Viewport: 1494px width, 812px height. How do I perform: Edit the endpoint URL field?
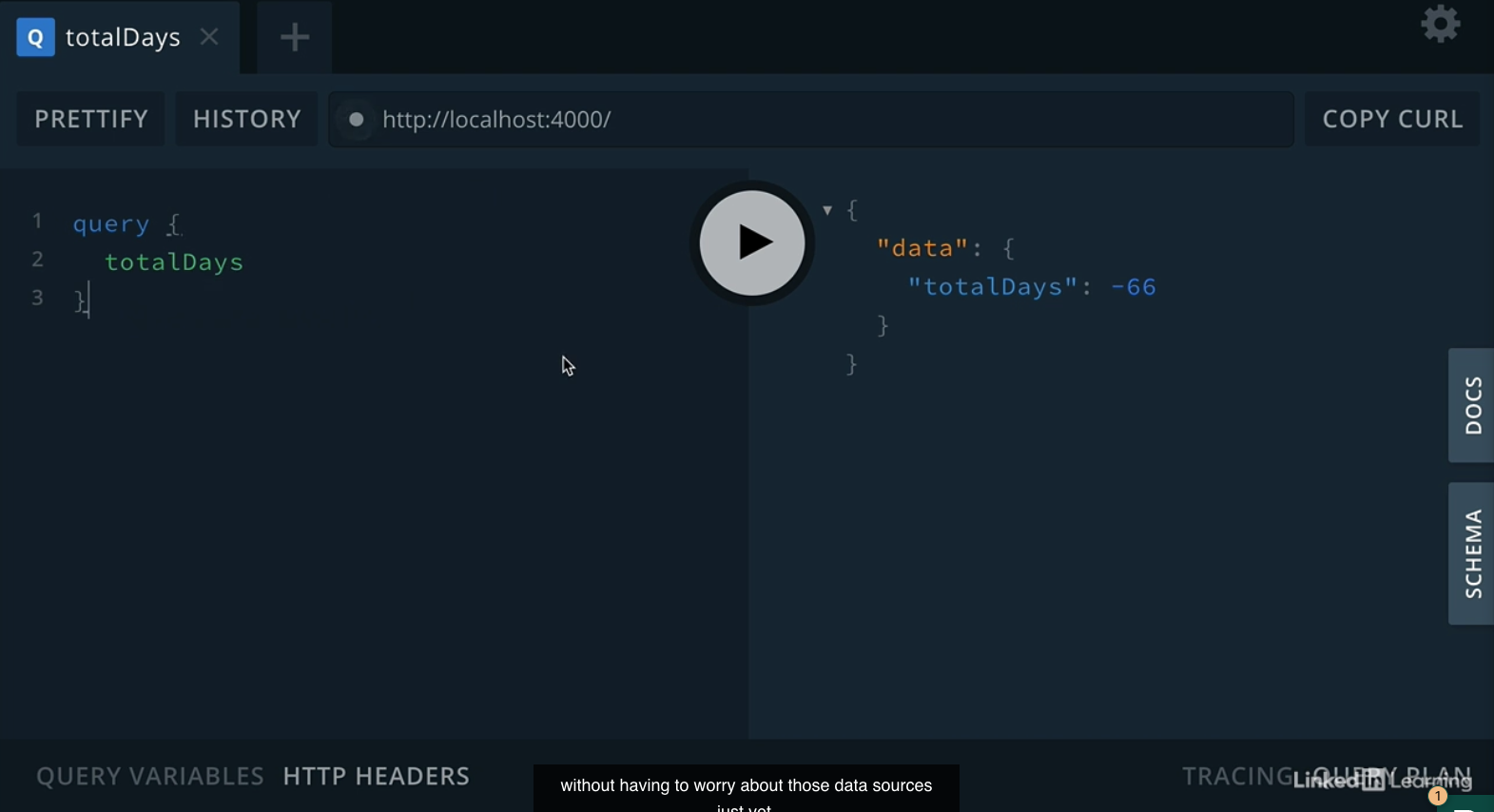point(811,119)
